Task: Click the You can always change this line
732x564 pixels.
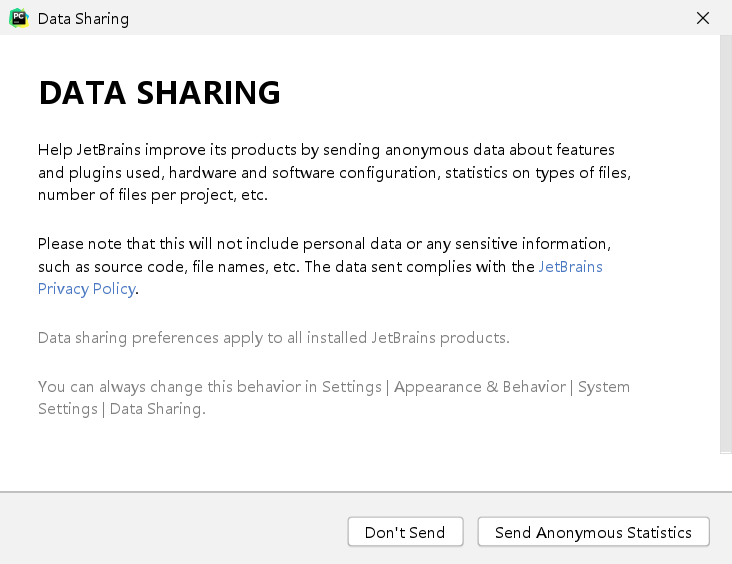Action: coord(333,387)
